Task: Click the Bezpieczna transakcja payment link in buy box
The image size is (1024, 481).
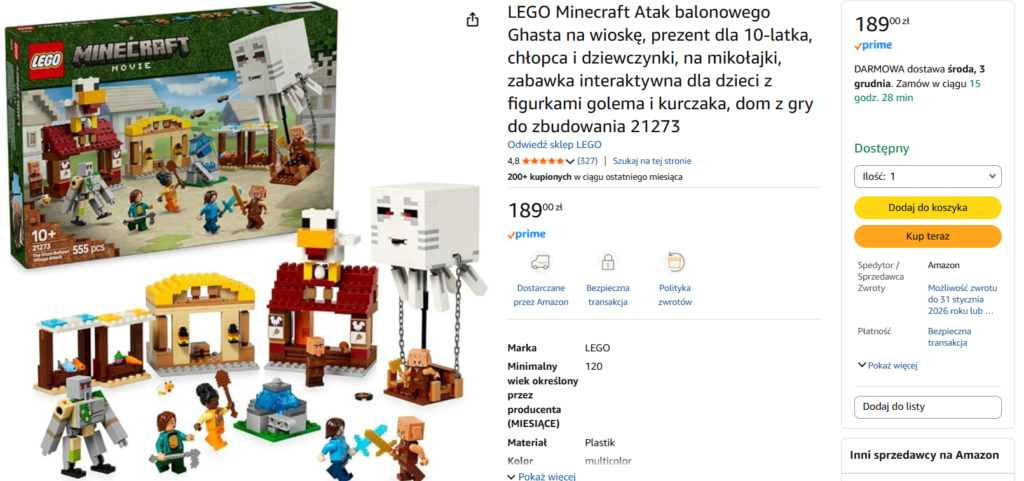Action: pyautogui.click(x=950, y=337)
